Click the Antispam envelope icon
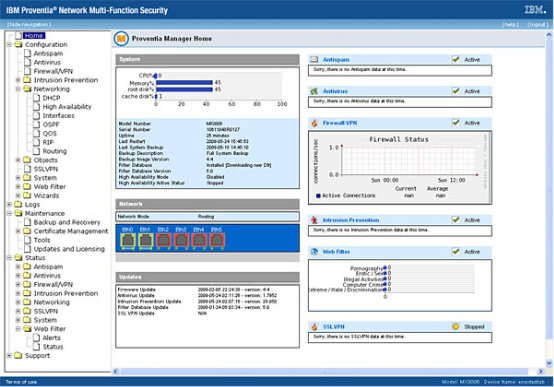This screenshot has height=387, width=554. pyautogui.click(x=314, y=59)
